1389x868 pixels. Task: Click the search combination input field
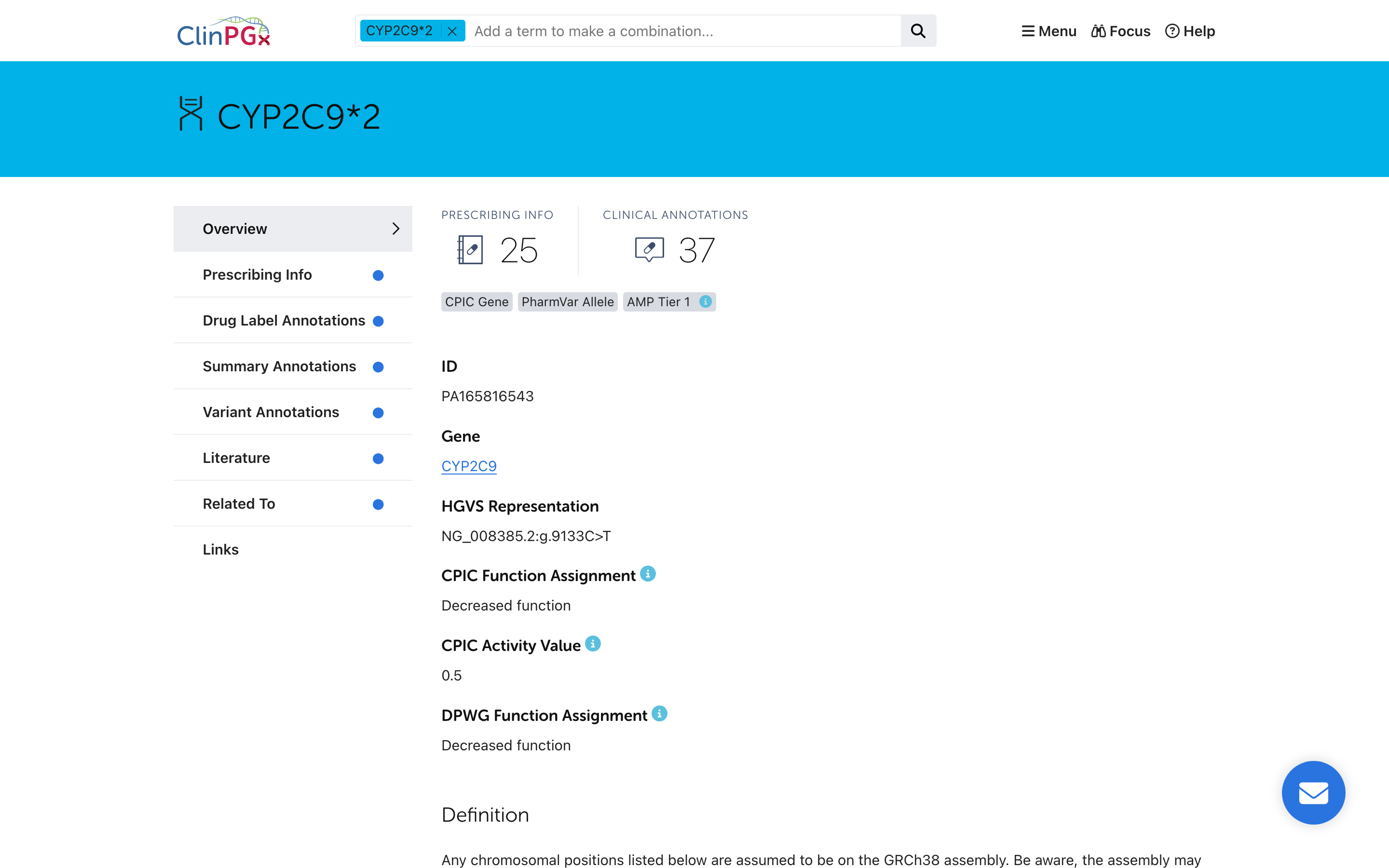(683, 31)
